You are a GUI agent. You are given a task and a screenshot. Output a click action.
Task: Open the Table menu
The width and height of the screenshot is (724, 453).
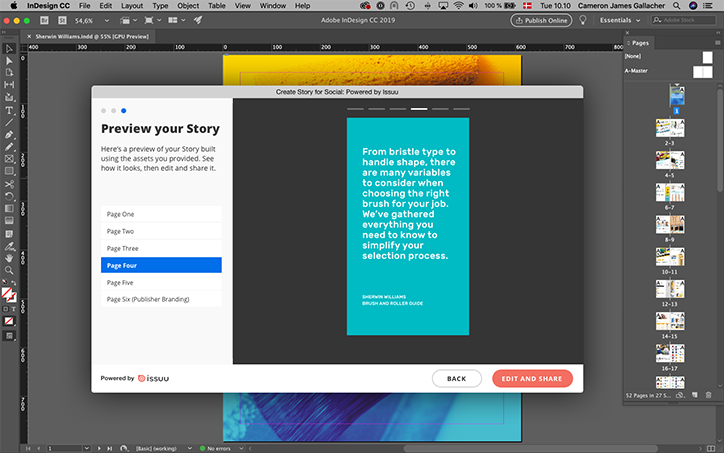point(217,6)
